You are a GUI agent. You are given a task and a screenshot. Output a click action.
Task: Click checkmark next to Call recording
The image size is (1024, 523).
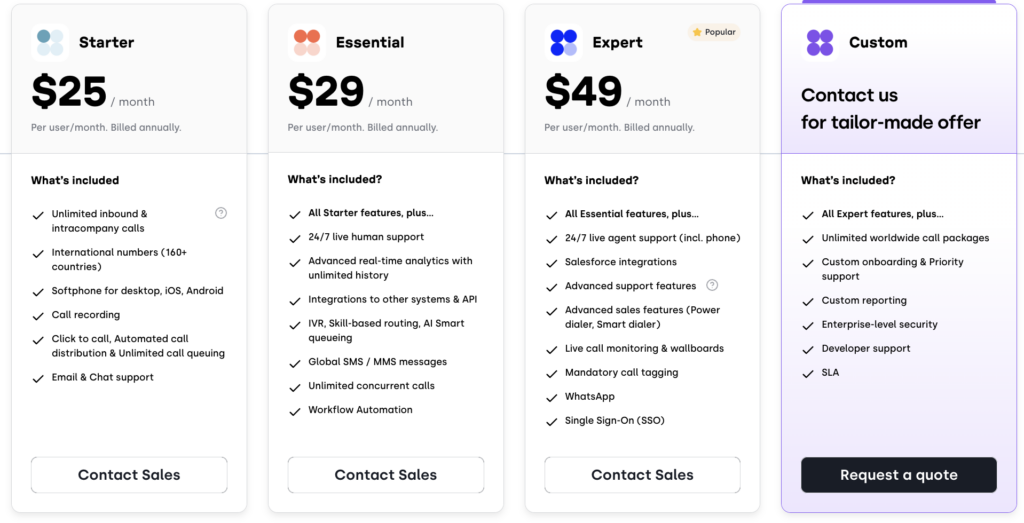click(38, 316)
